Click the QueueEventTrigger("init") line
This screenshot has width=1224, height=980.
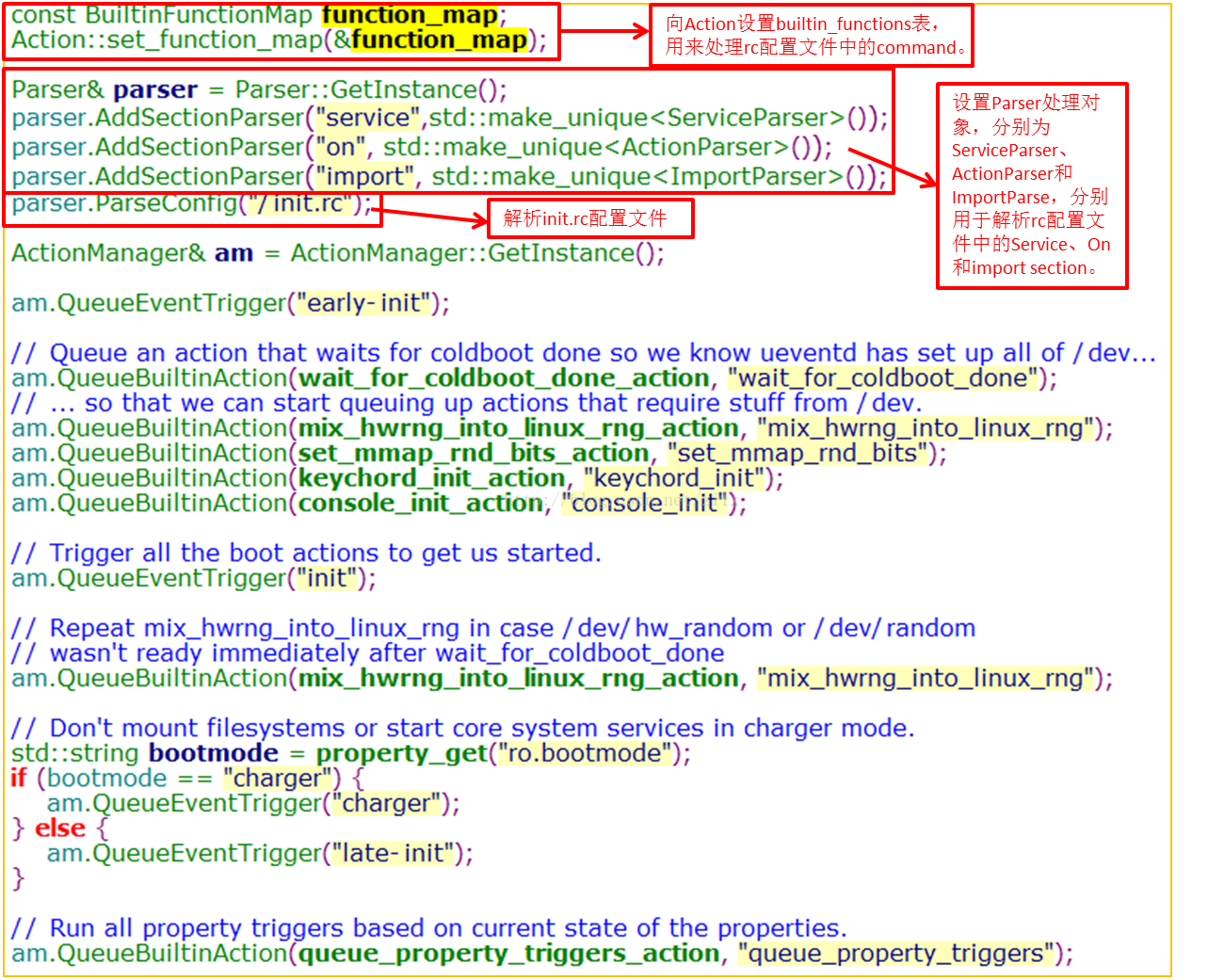tap(194, 578)
